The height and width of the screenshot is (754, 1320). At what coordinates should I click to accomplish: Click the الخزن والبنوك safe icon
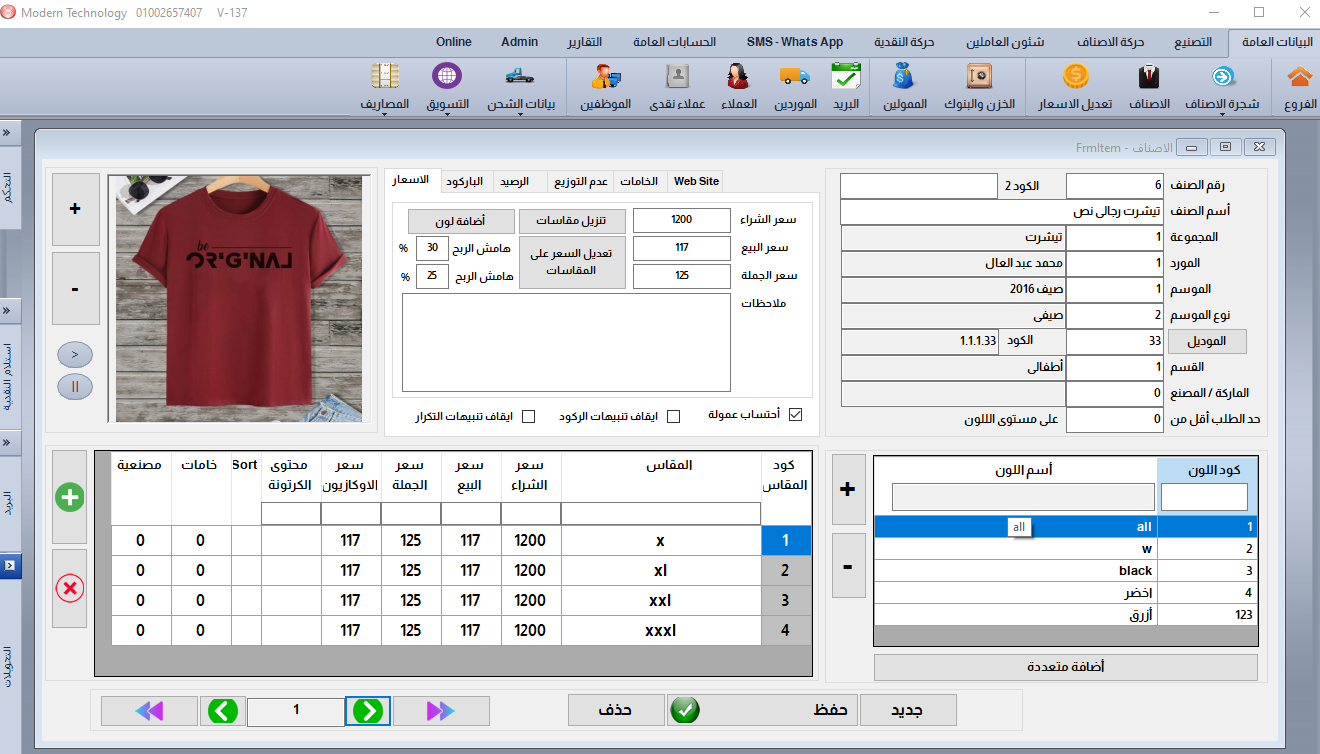(x=978, y=78)
